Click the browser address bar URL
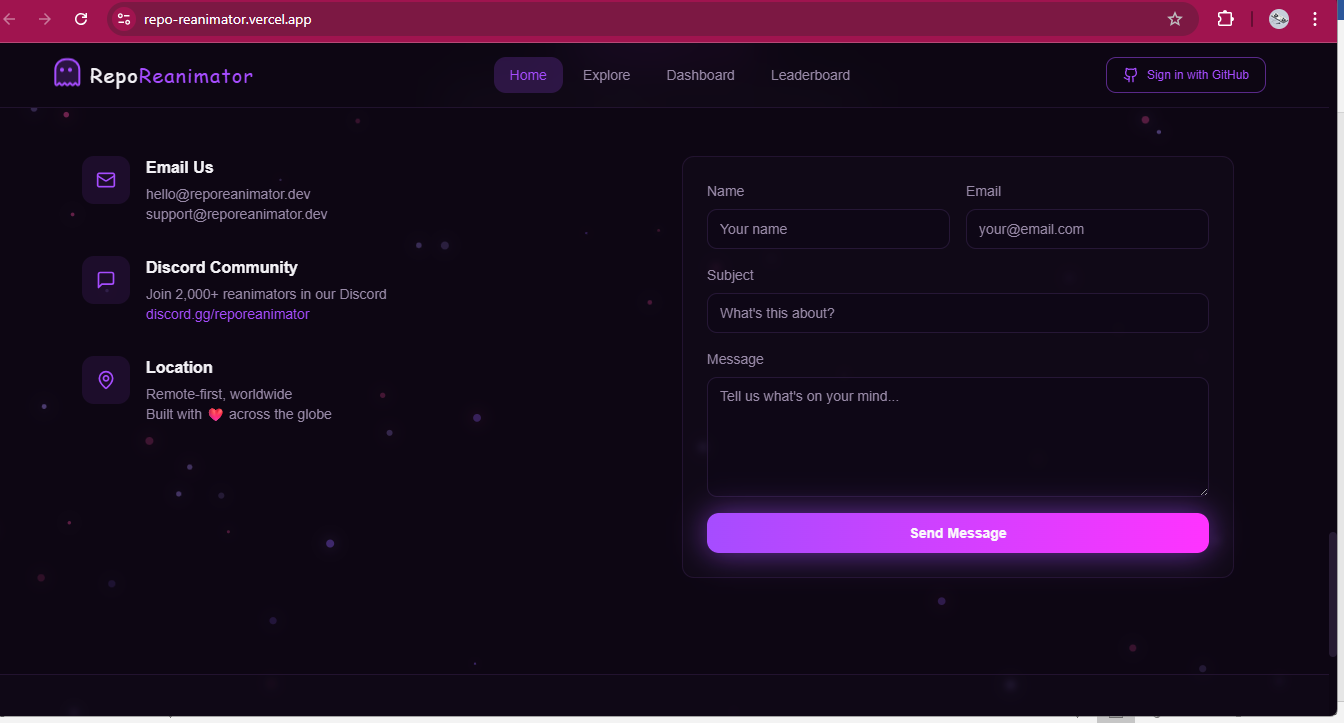The image size is (1344, 723). pos(228,19)
